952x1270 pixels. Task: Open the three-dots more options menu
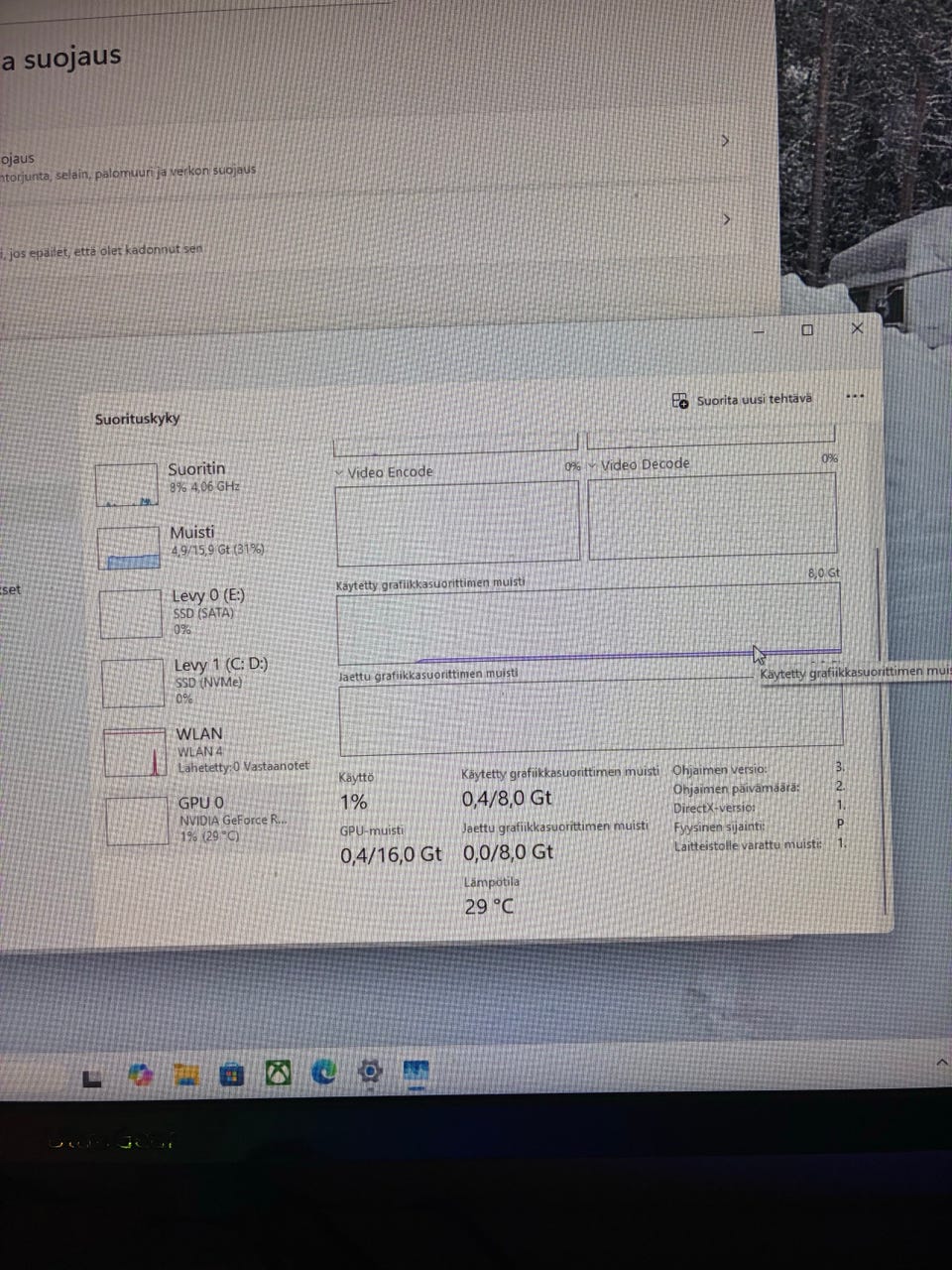coord(855,396)
